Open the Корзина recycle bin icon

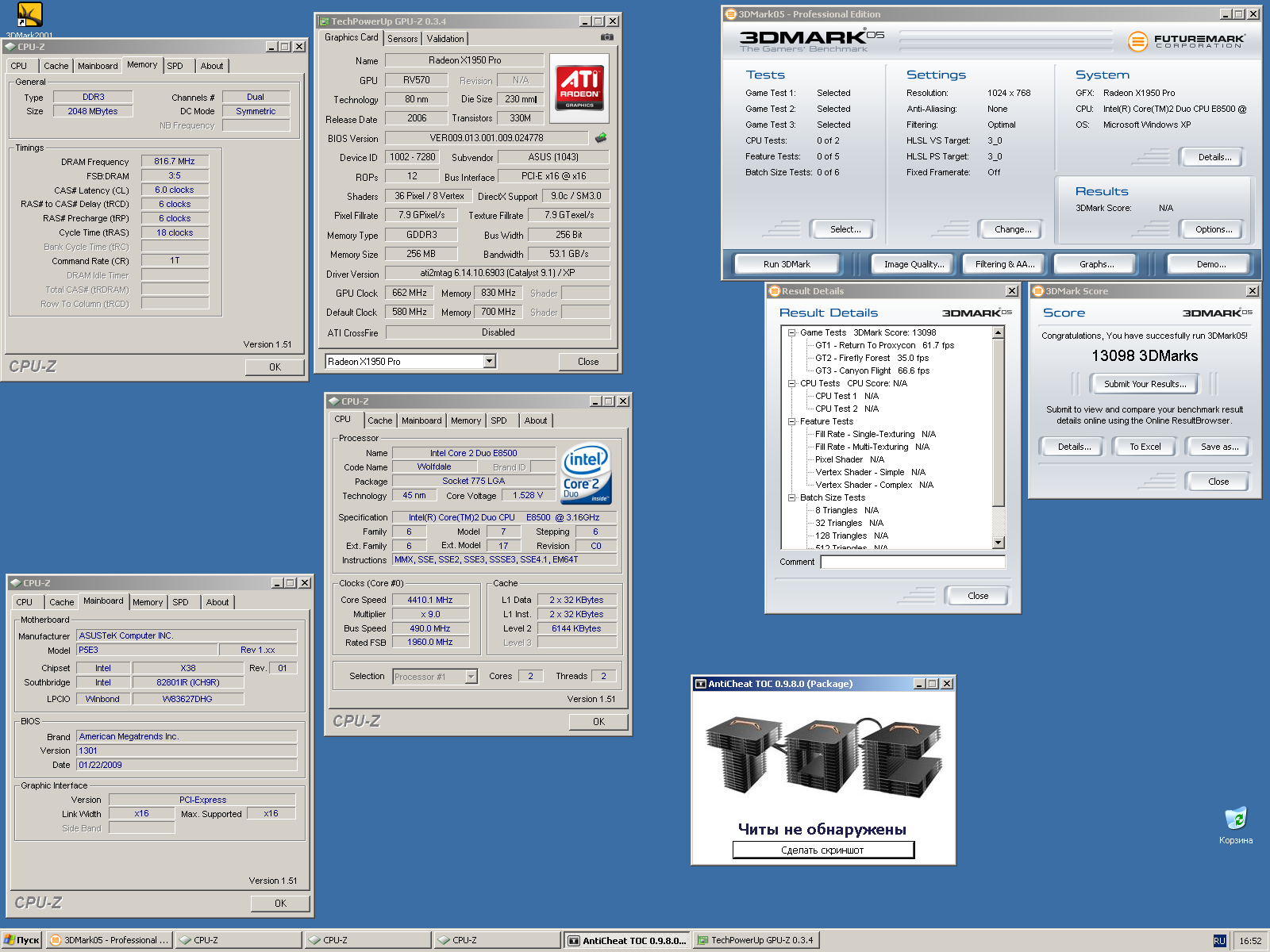(1236, 819)
